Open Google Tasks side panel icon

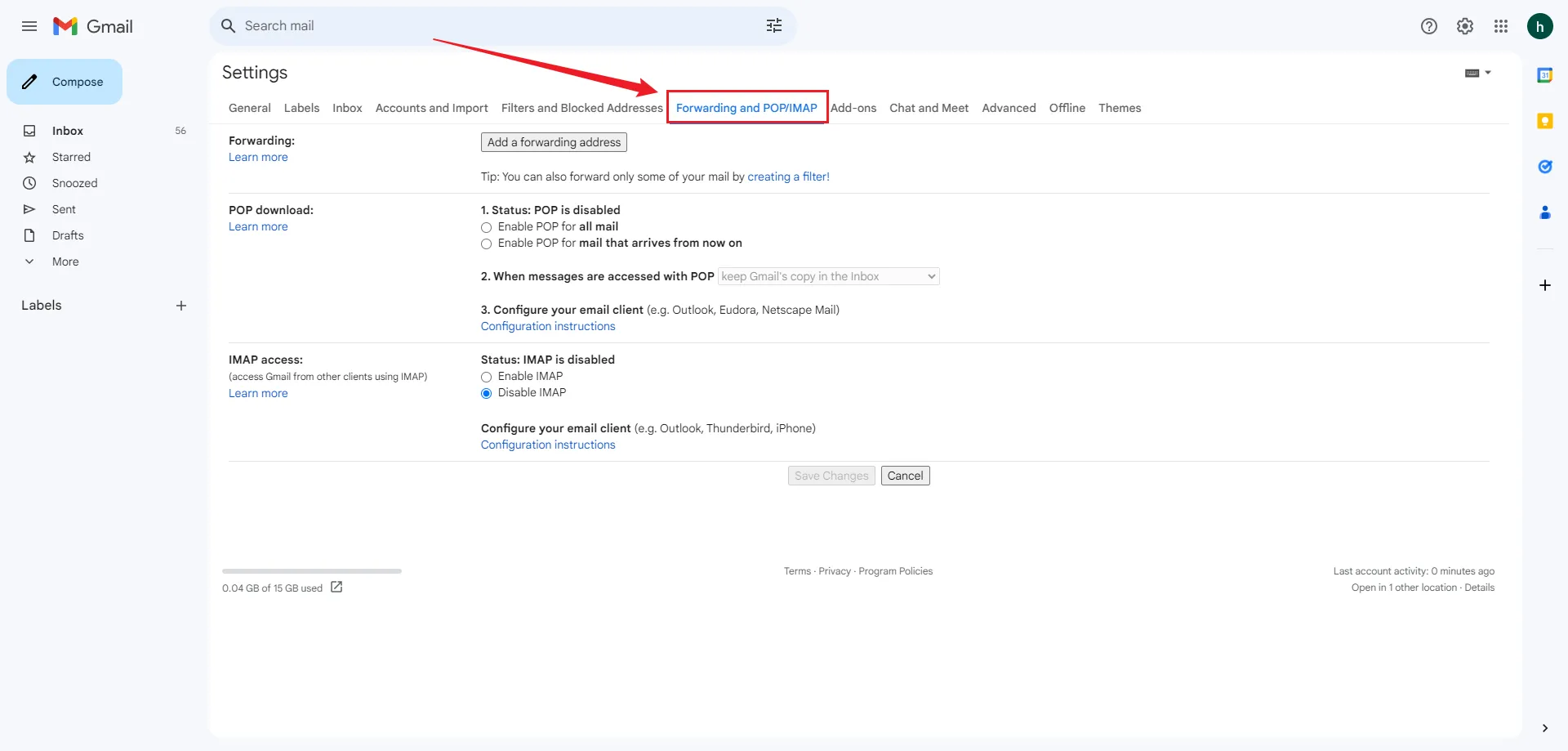point(1544,167)
